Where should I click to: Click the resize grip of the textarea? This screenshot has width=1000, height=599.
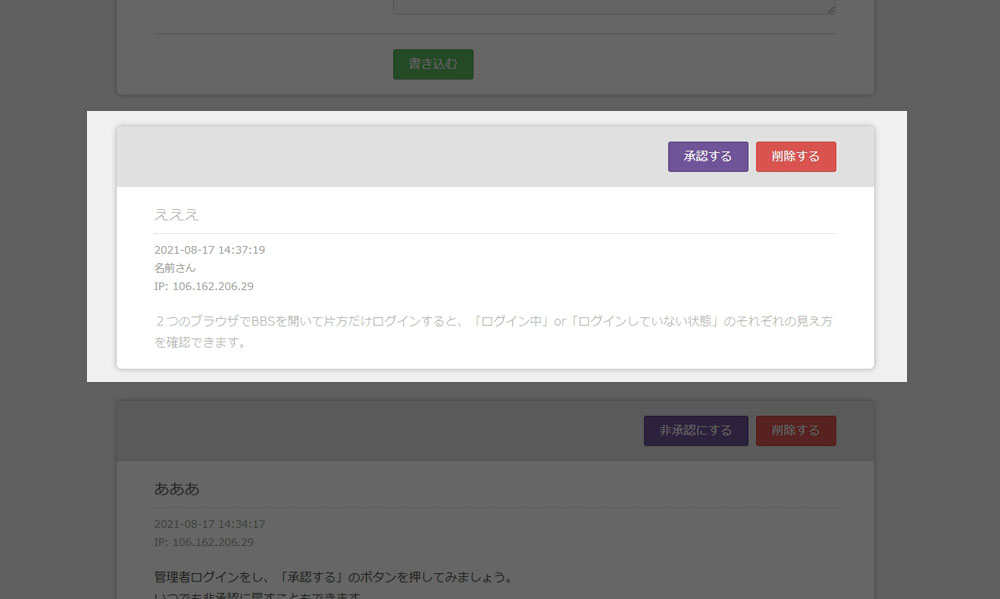[831, 10]
